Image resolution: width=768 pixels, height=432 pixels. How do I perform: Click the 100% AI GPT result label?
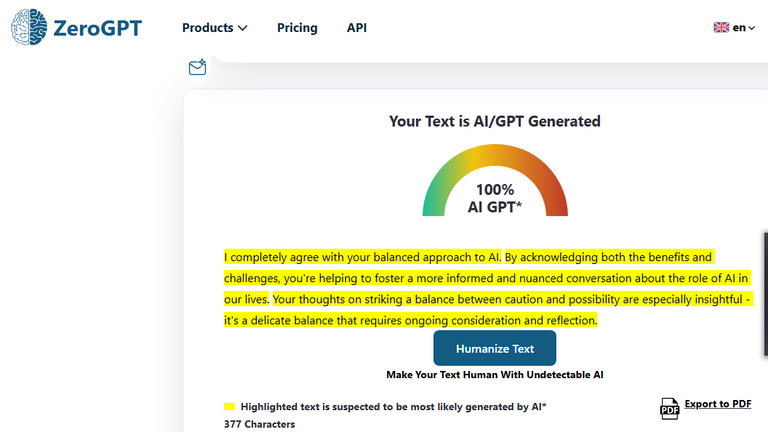coord(495,198)
